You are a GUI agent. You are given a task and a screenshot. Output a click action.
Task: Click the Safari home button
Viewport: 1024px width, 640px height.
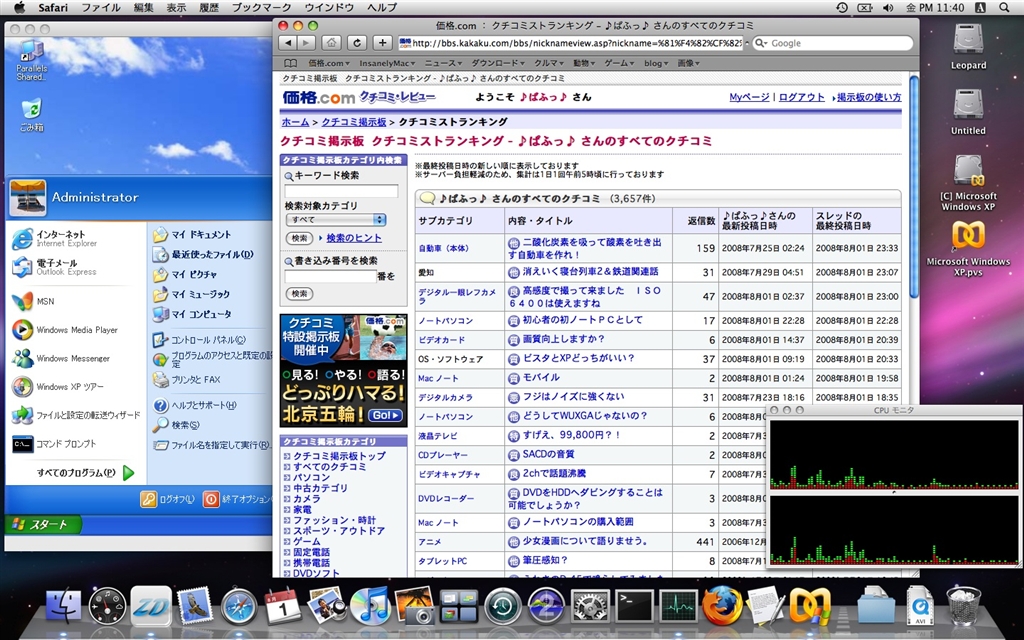click(331, 43)
